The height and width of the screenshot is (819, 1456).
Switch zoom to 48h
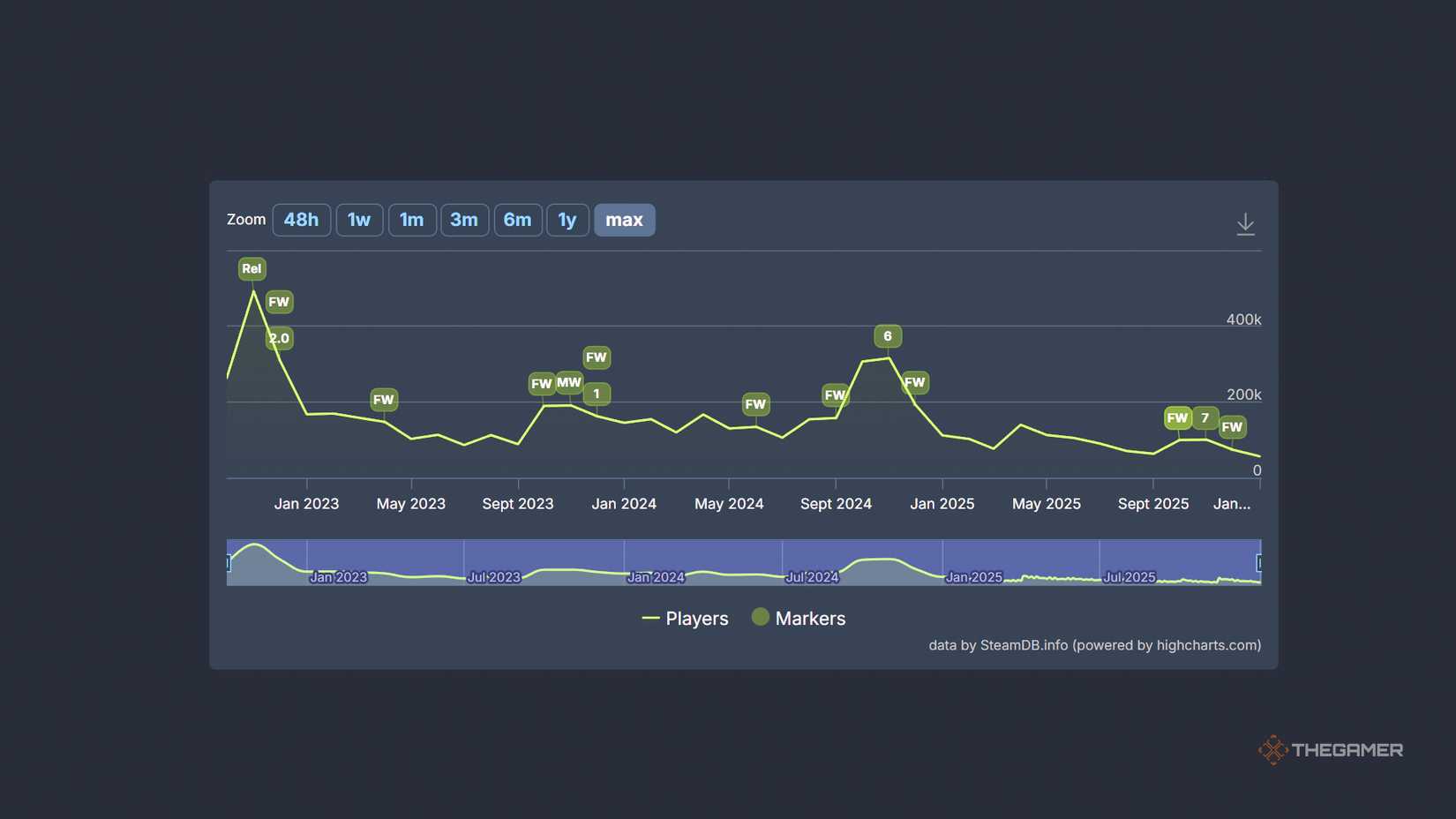pos(301,220)
